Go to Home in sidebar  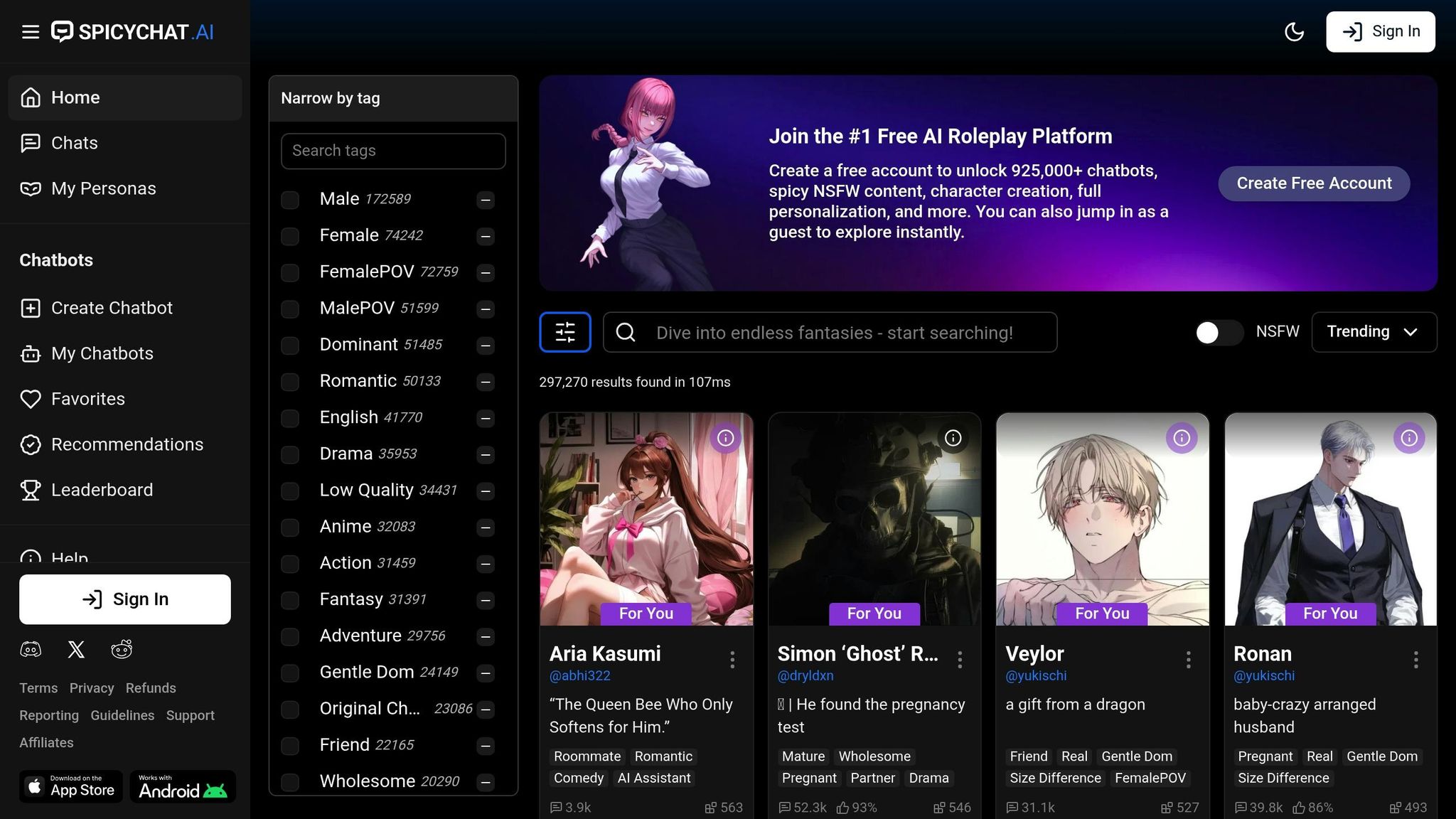(125, 97)
